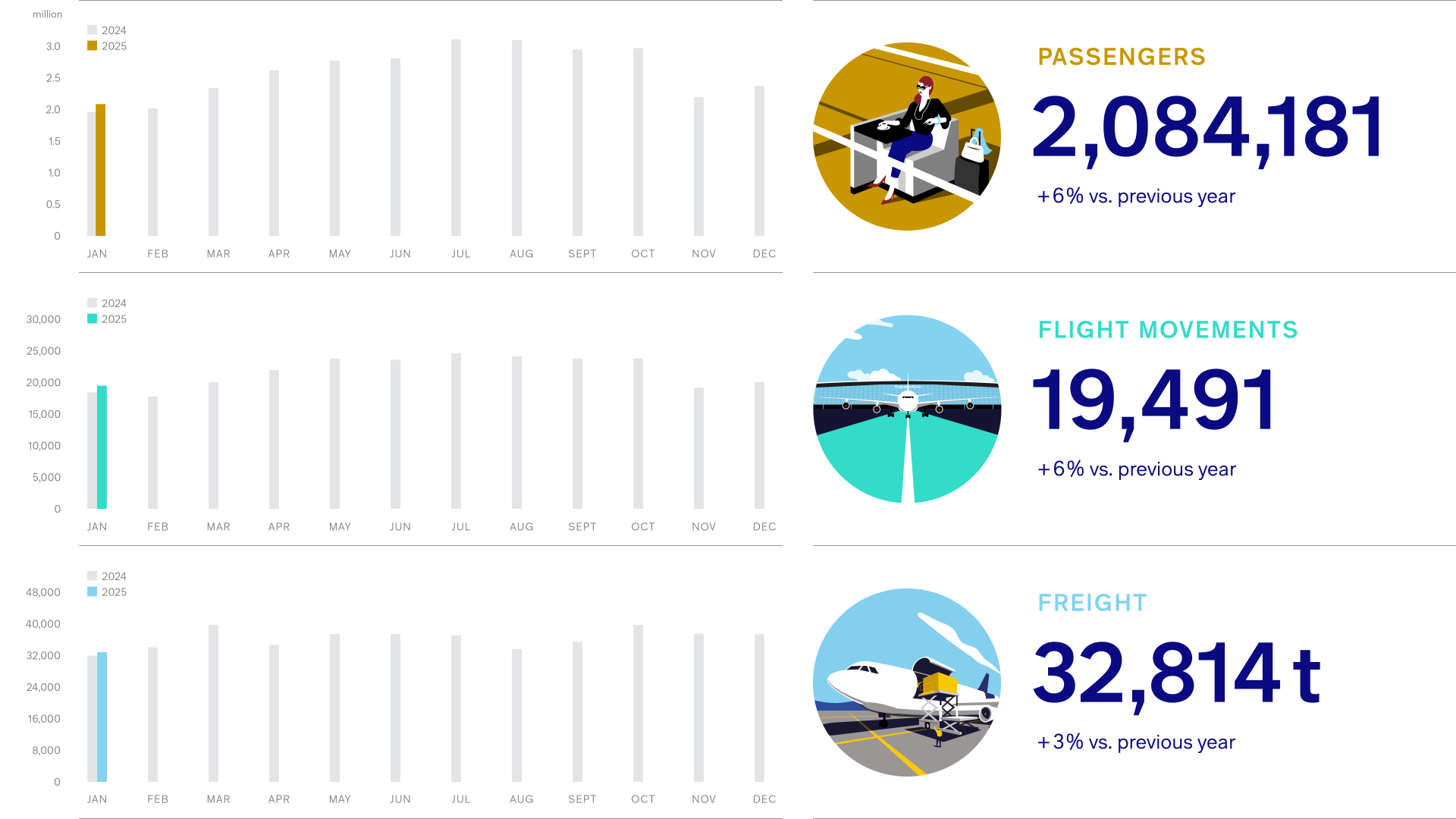Click the light blue 2025 legend swatch in freight chart
This screenshot has width=1456, height=819.
click(x=93, y=592)
